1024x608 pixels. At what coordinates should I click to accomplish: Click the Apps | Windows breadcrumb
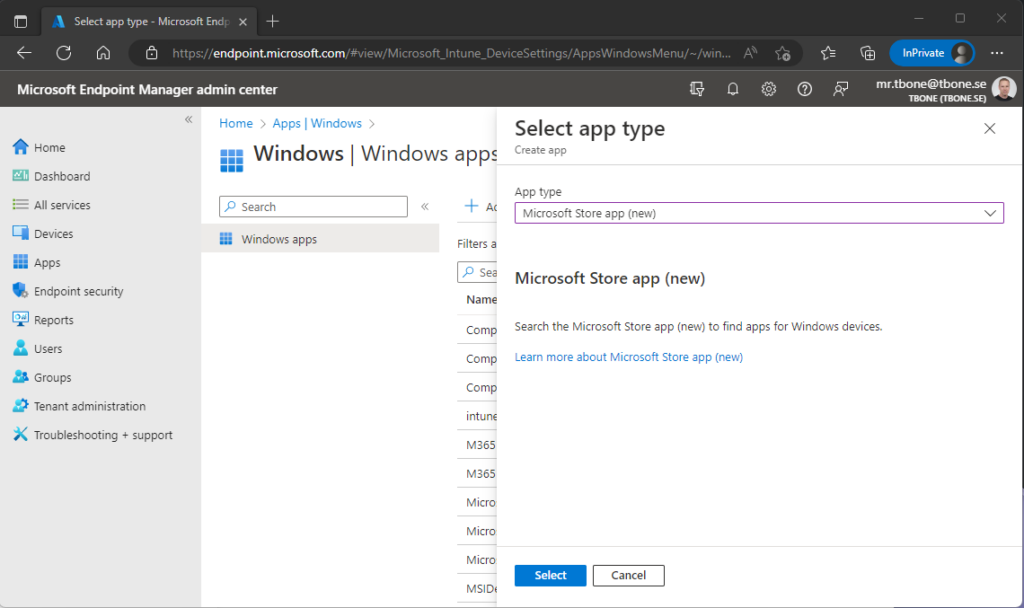coord(317,123)
